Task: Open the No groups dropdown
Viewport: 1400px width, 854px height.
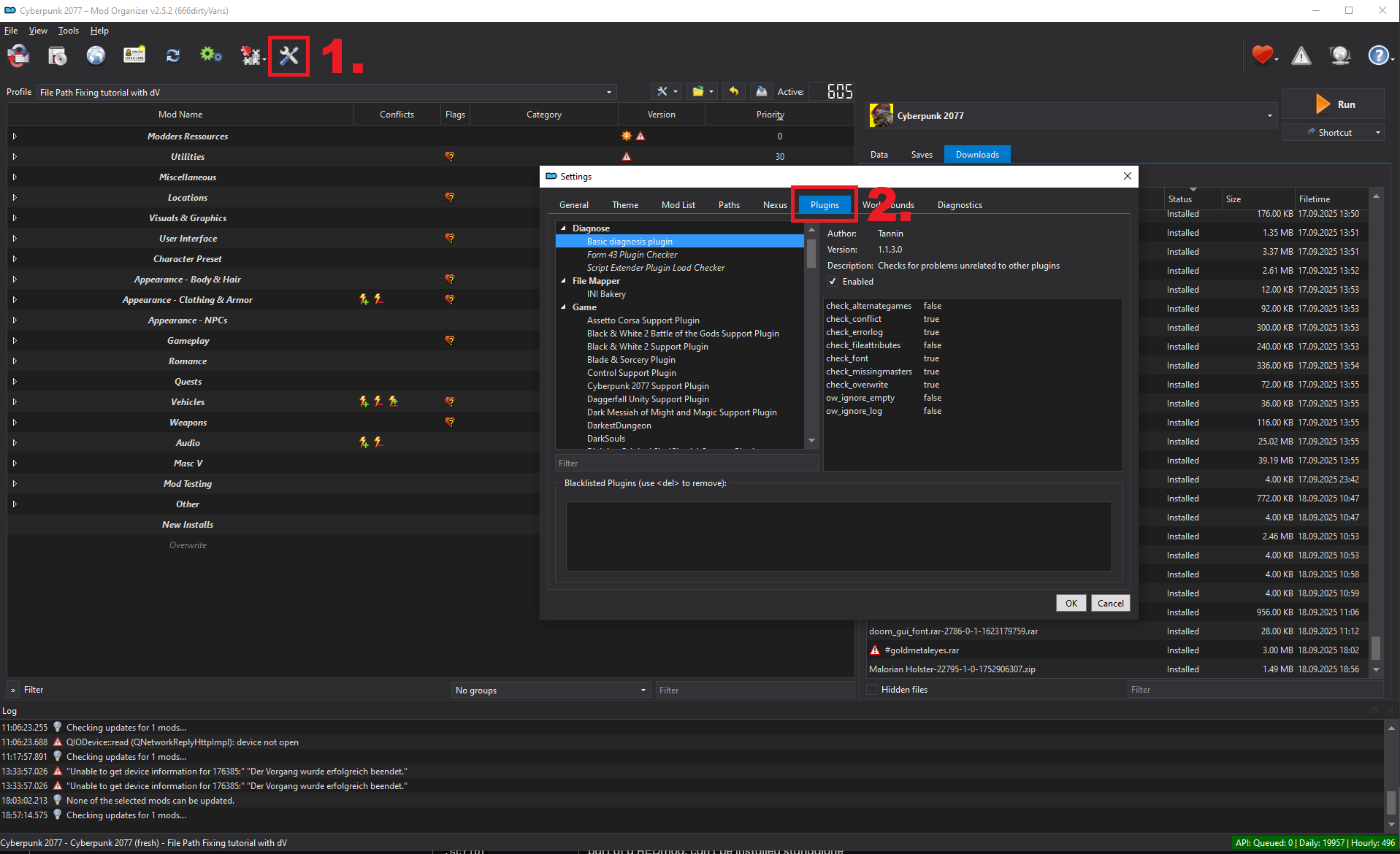Action: click(x=551, y=690)
